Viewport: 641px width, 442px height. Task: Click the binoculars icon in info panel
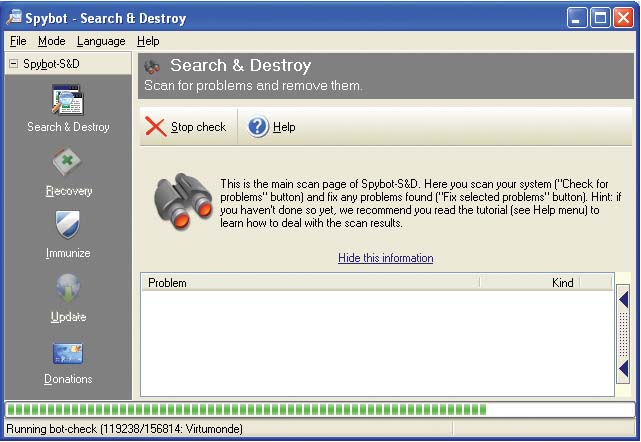(181, 202)
